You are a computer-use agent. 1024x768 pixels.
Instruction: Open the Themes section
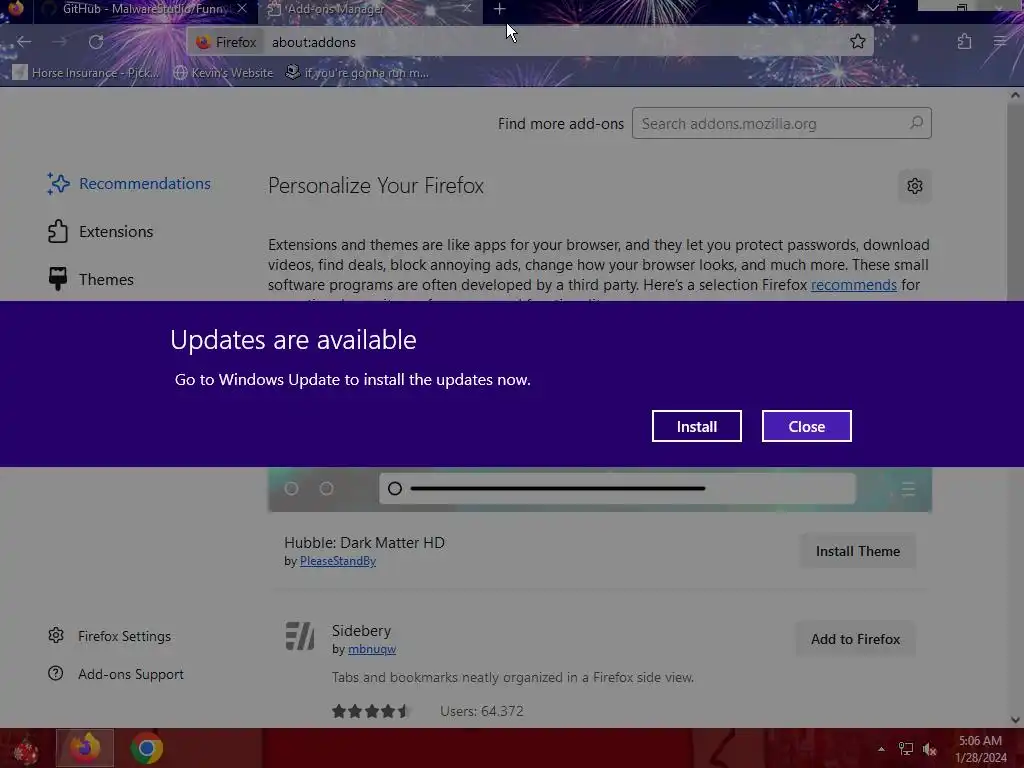pyautogui.click(x=90, y=279)
